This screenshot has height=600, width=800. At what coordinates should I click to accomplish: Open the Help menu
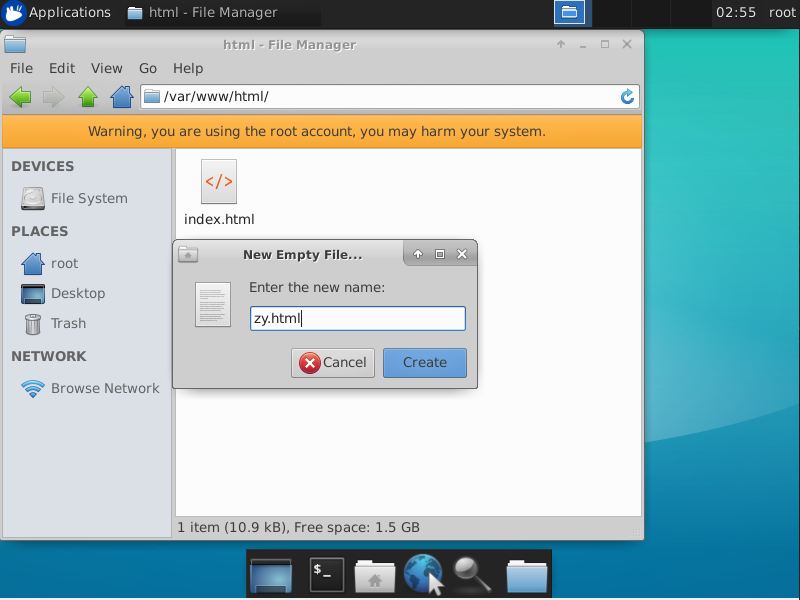(188, 68)
